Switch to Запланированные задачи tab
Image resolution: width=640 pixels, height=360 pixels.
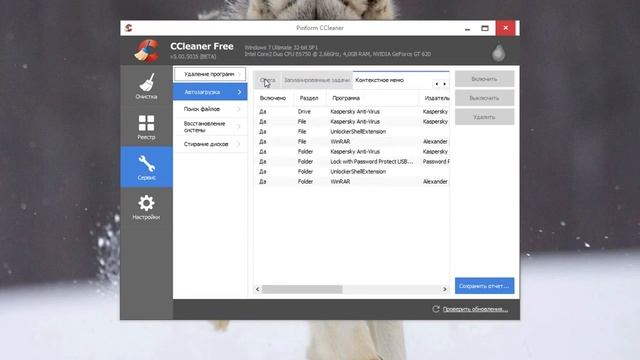317,80
